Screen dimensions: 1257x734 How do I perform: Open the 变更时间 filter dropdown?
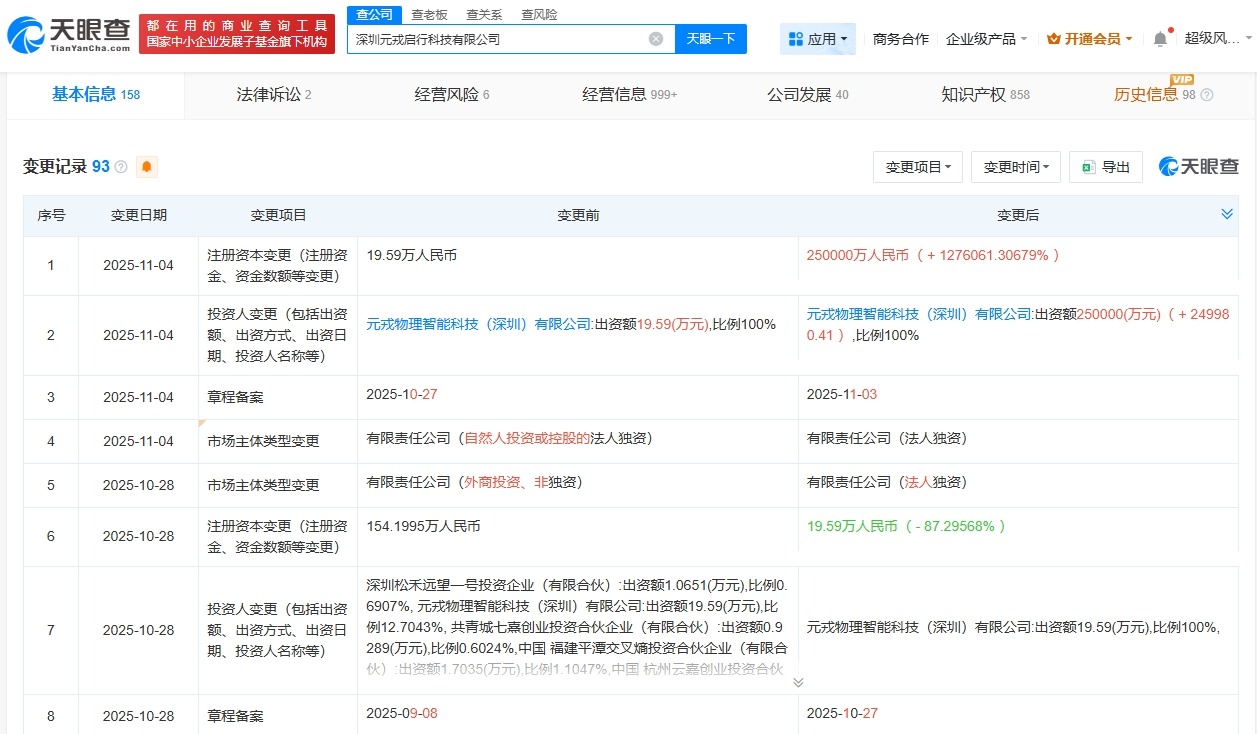1015,167
